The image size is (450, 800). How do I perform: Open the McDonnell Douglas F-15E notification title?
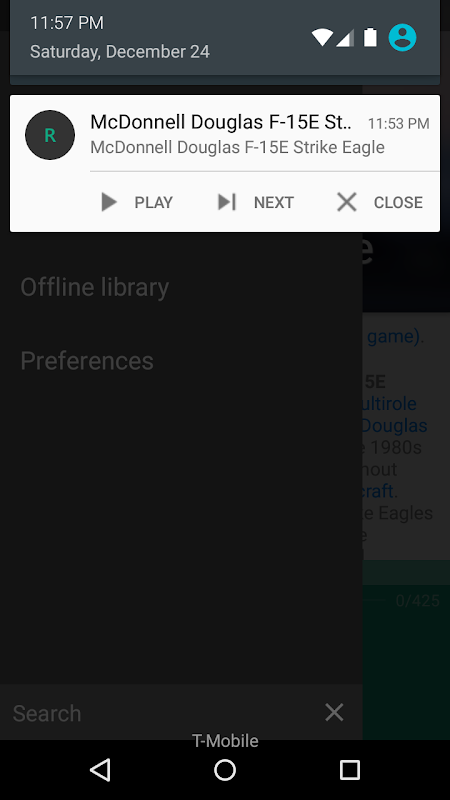tap(221, 122)
